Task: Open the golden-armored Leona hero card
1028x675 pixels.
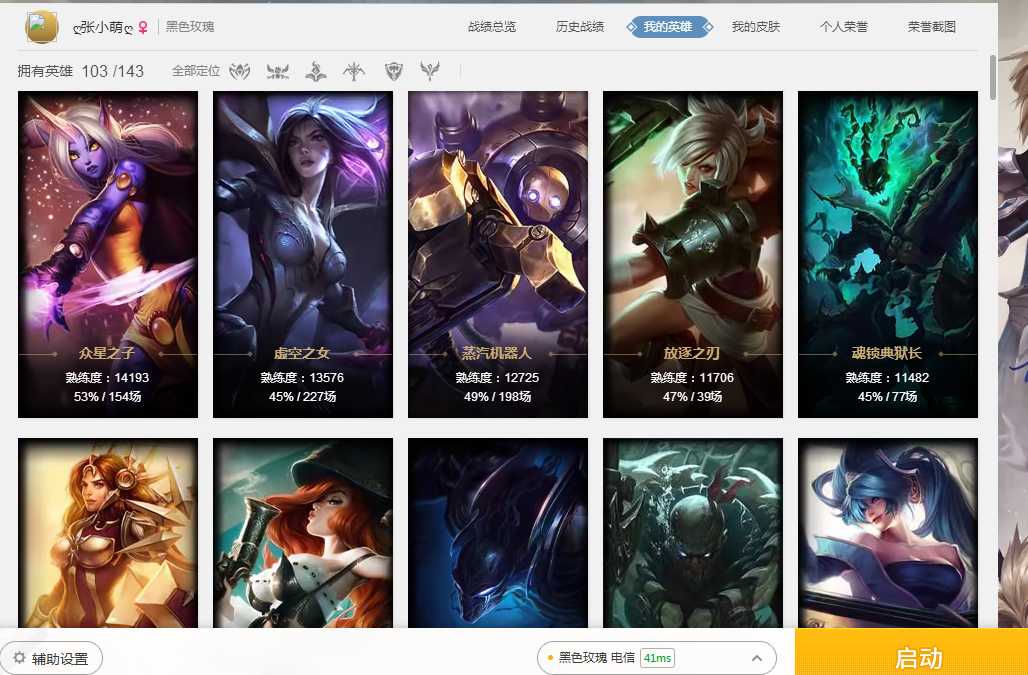Action: pos(108,533)
